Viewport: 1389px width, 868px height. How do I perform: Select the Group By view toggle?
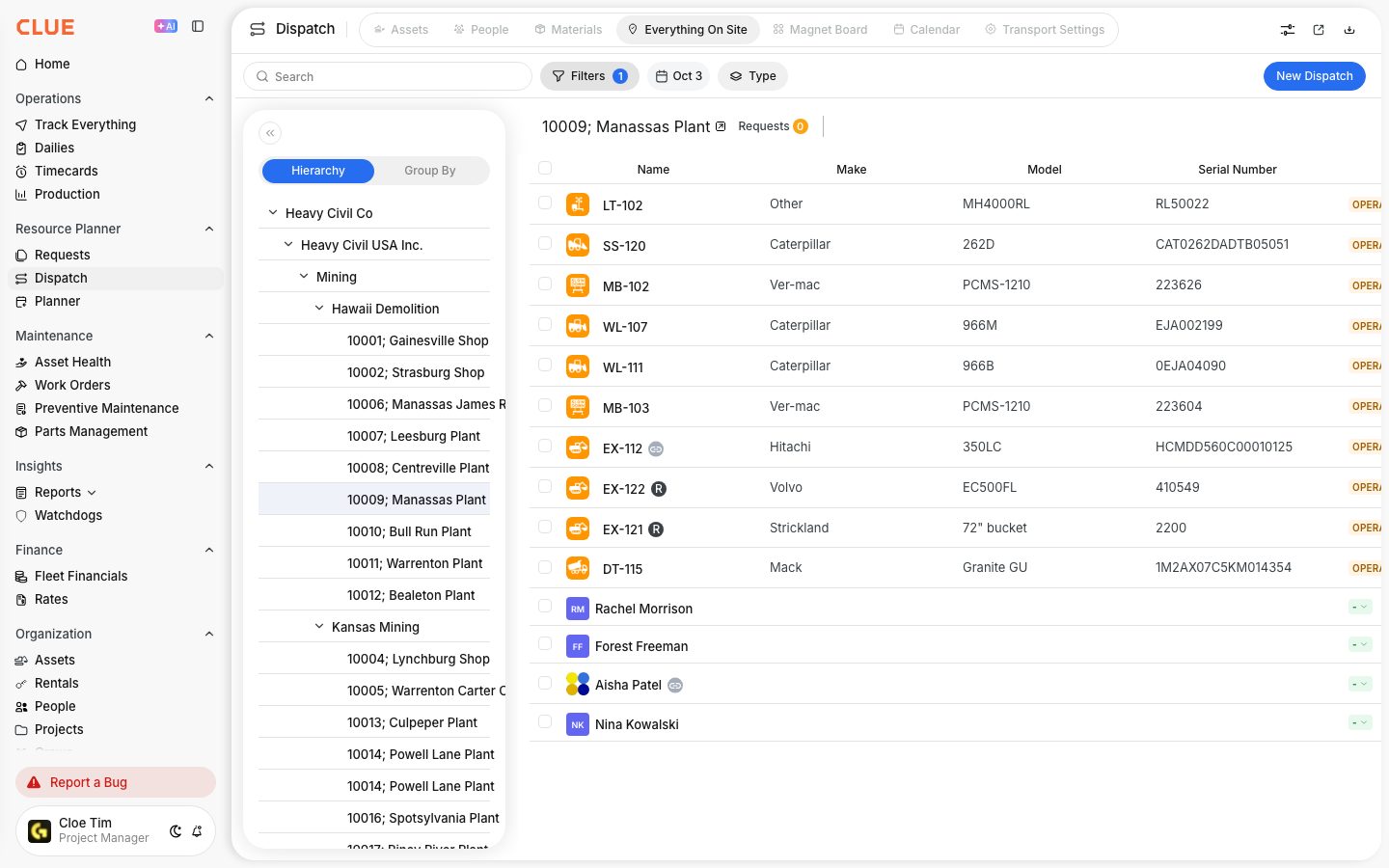[x=430, y=171]
